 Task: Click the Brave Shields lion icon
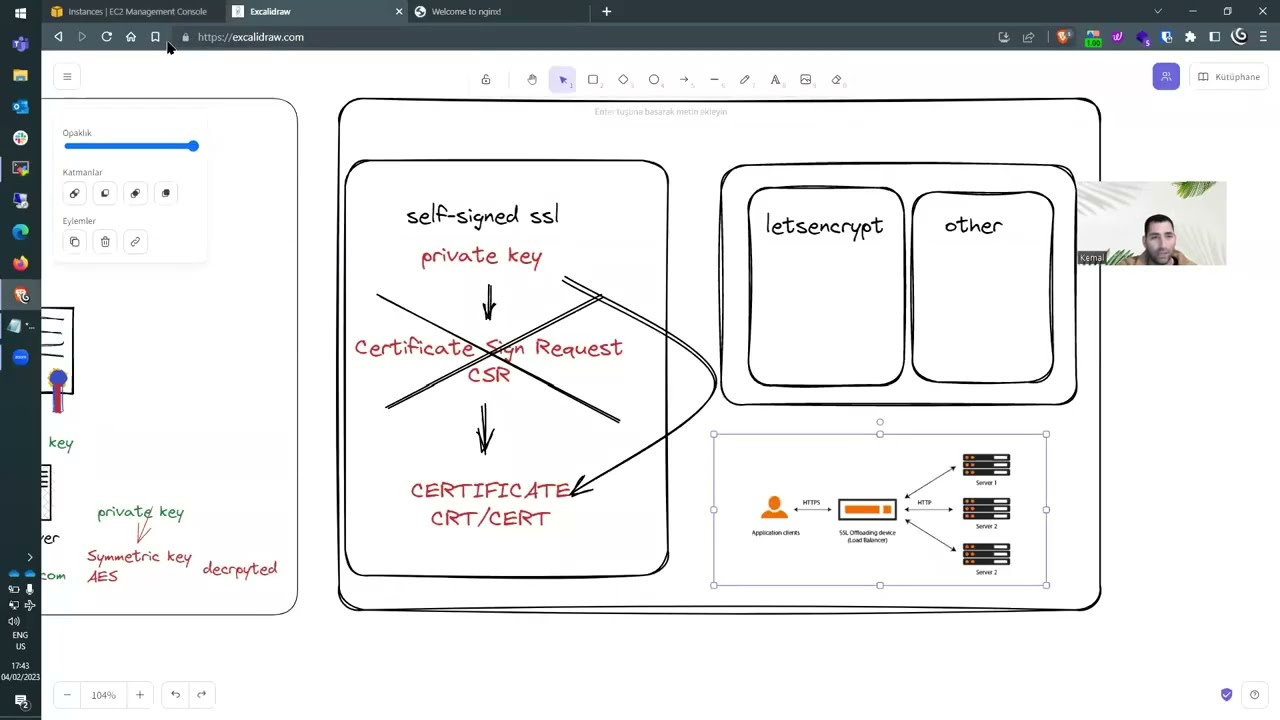[1063, 37]
